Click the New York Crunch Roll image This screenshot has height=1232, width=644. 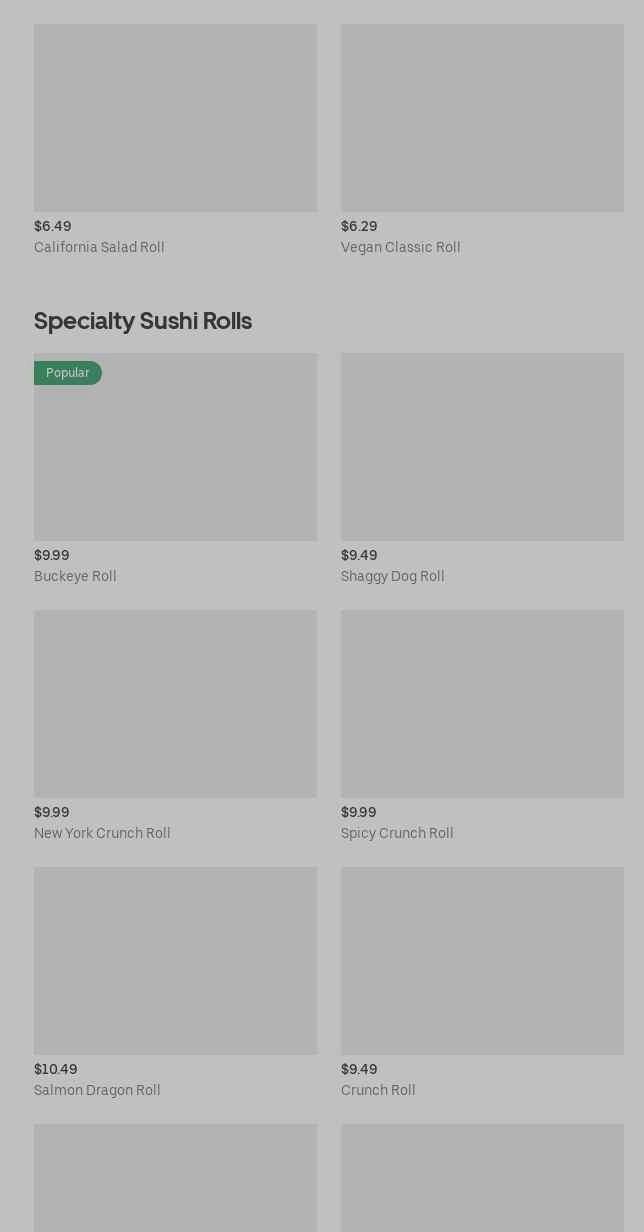[x=175, y=703]
